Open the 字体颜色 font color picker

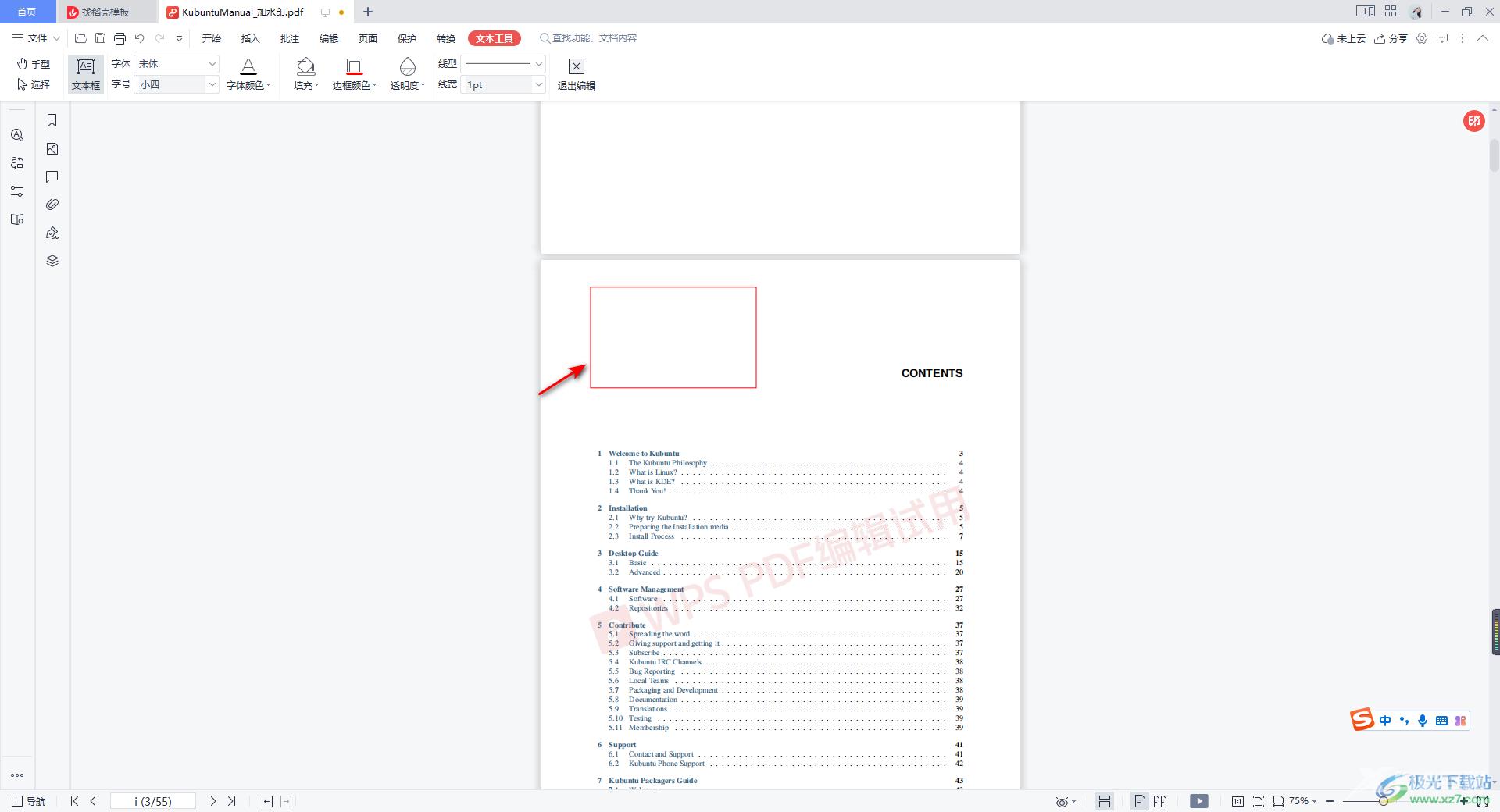[x=248, y=74]
